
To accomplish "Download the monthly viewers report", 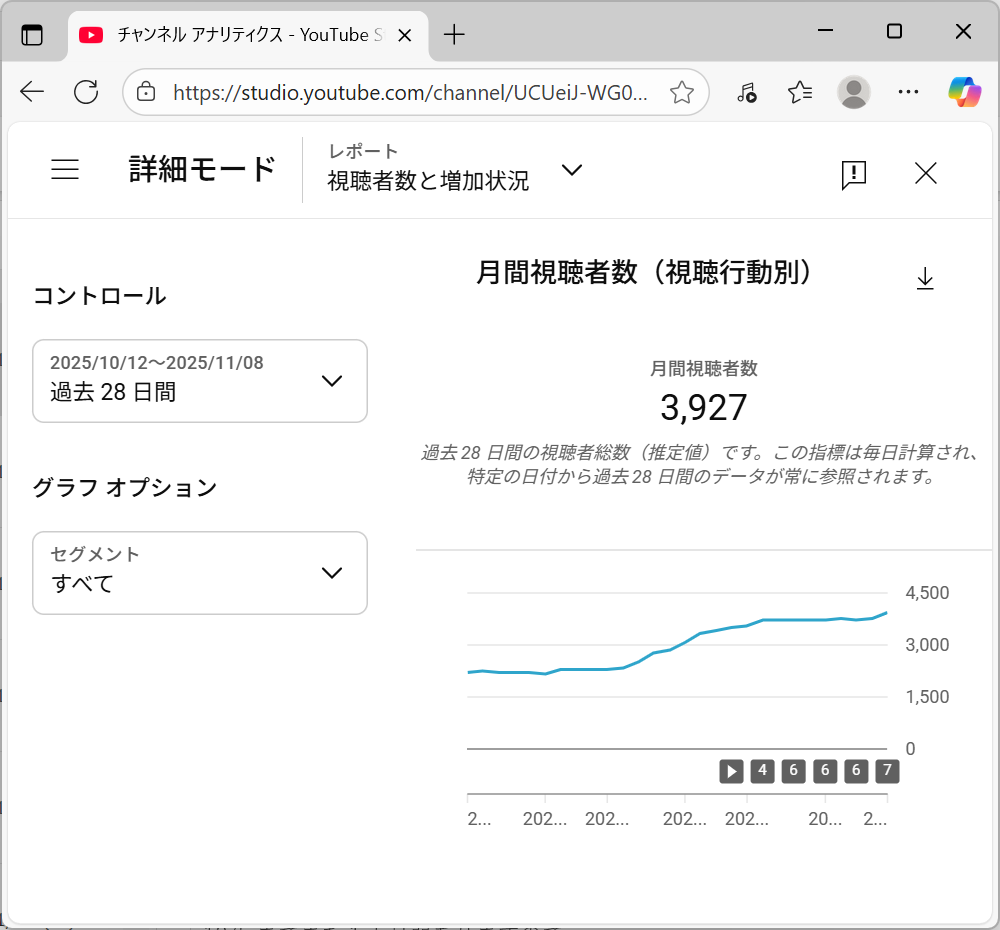I will pos(925,279).
